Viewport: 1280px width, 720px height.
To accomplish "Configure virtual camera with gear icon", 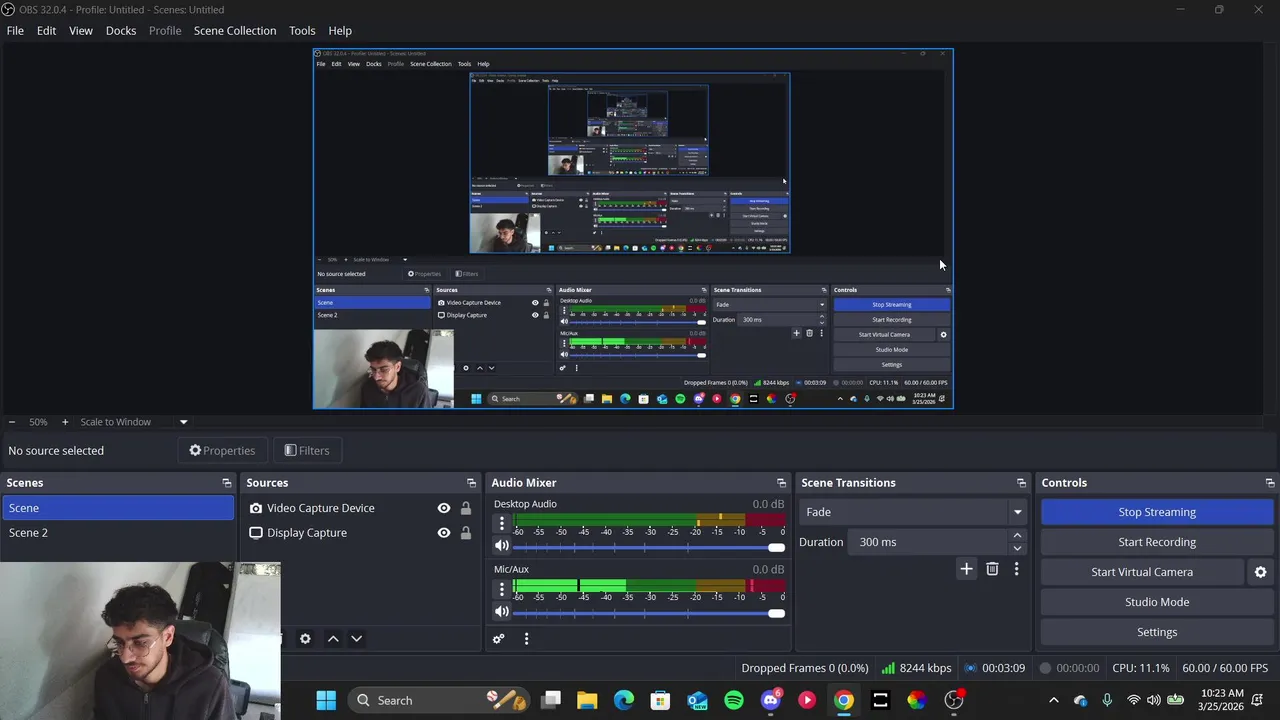I will click(x=1260, y=572).
